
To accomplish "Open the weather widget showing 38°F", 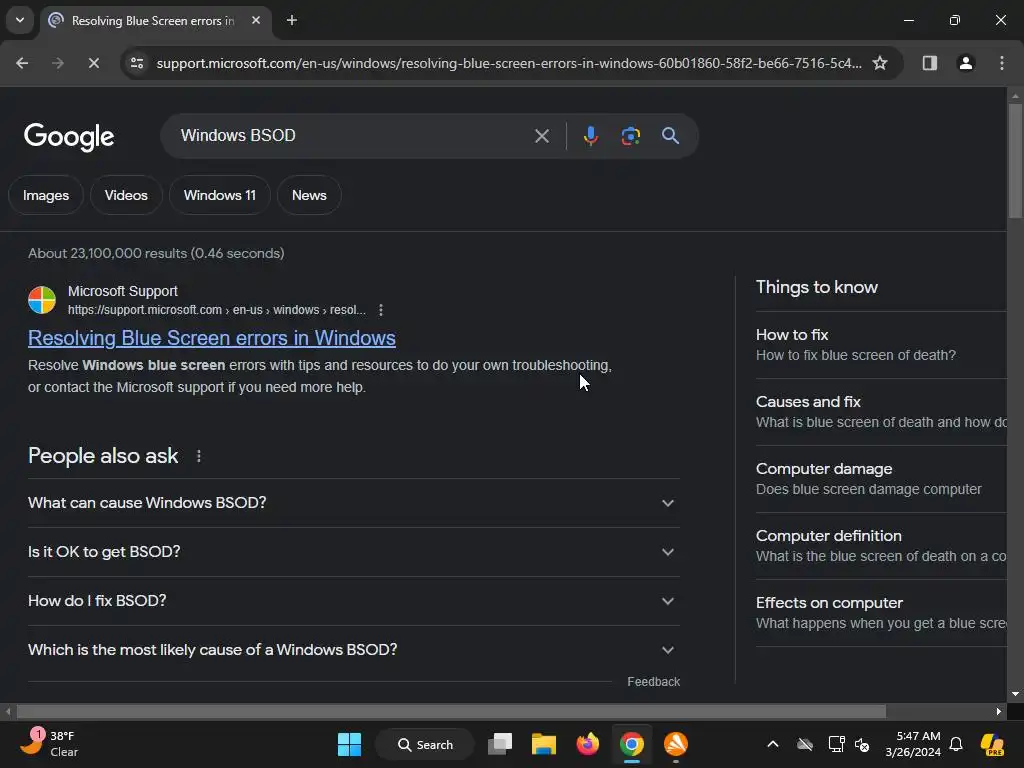I will click(50, 744).
